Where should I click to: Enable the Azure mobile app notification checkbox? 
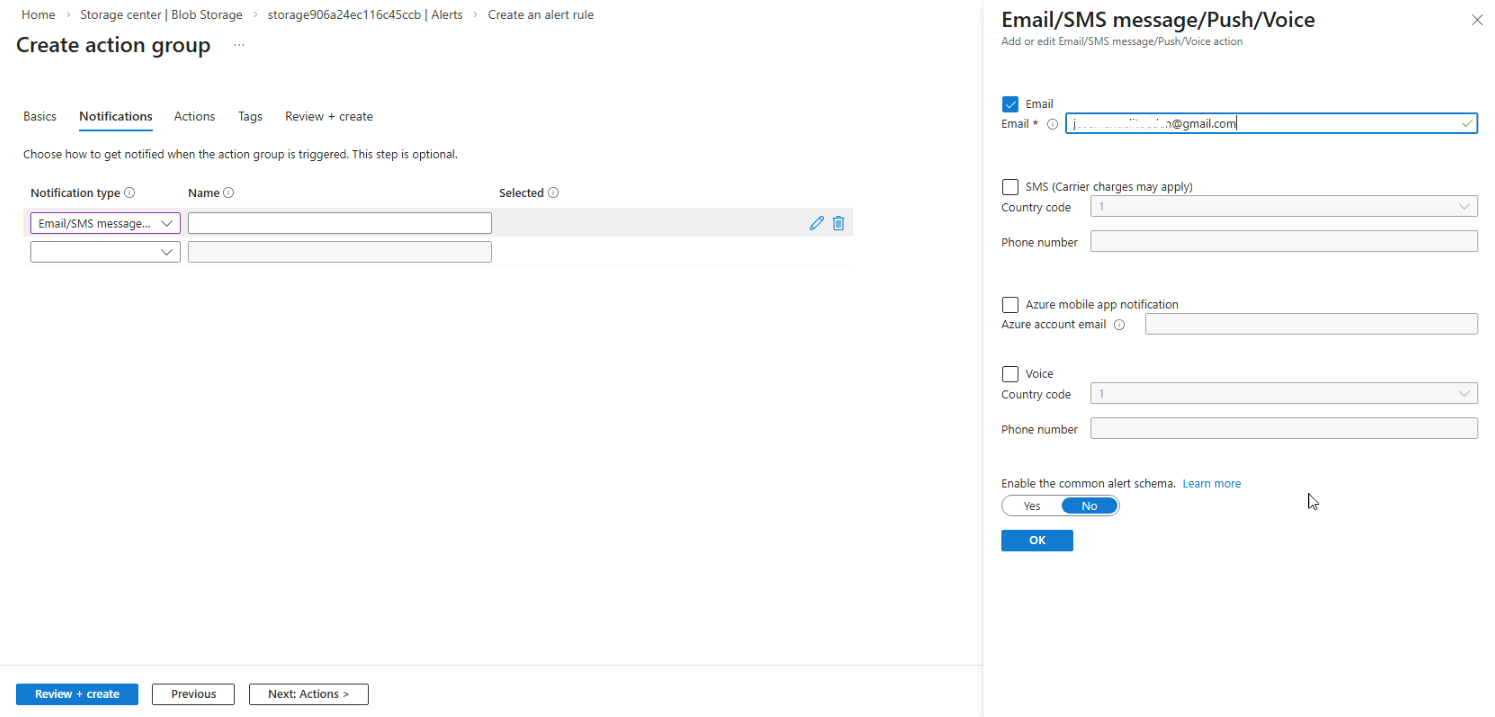[x=1010, y=305]
